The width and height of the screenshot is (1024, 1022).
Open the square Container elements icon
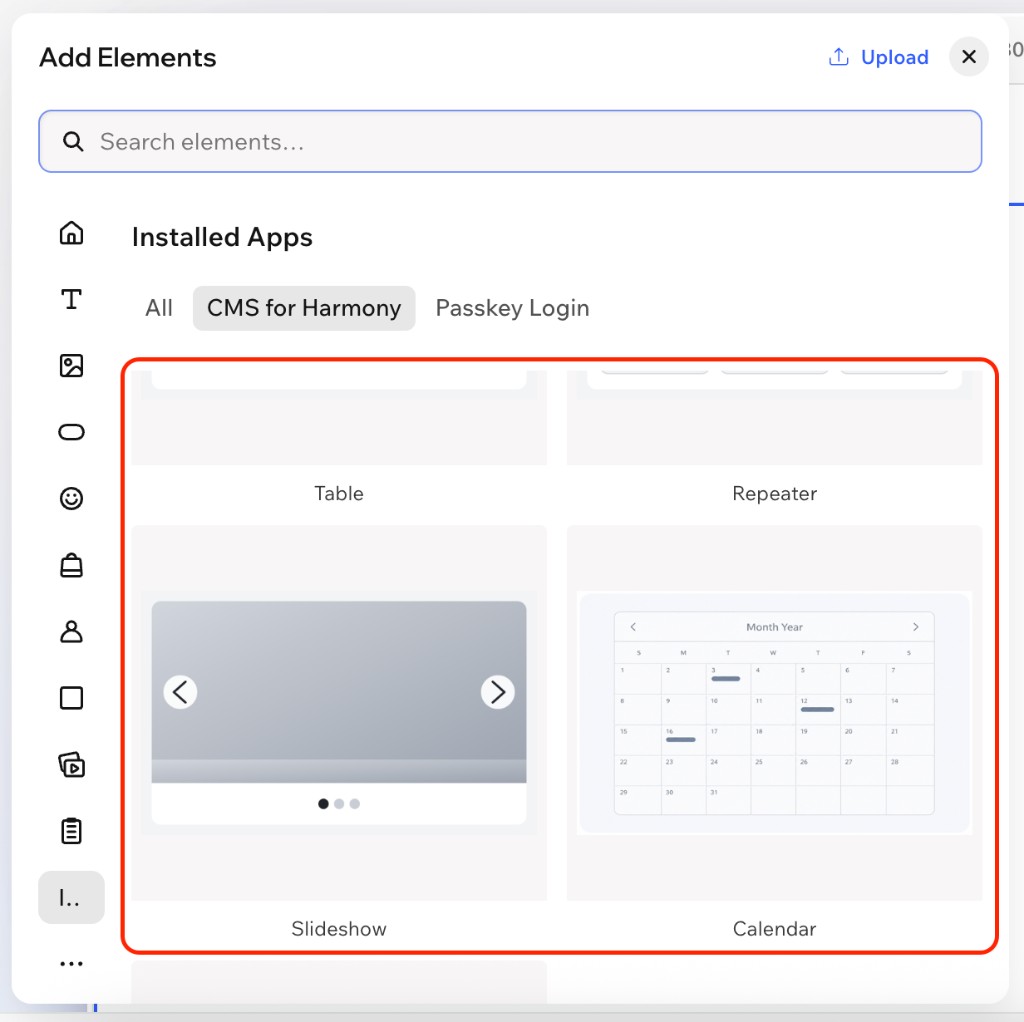tap(71, 698)
